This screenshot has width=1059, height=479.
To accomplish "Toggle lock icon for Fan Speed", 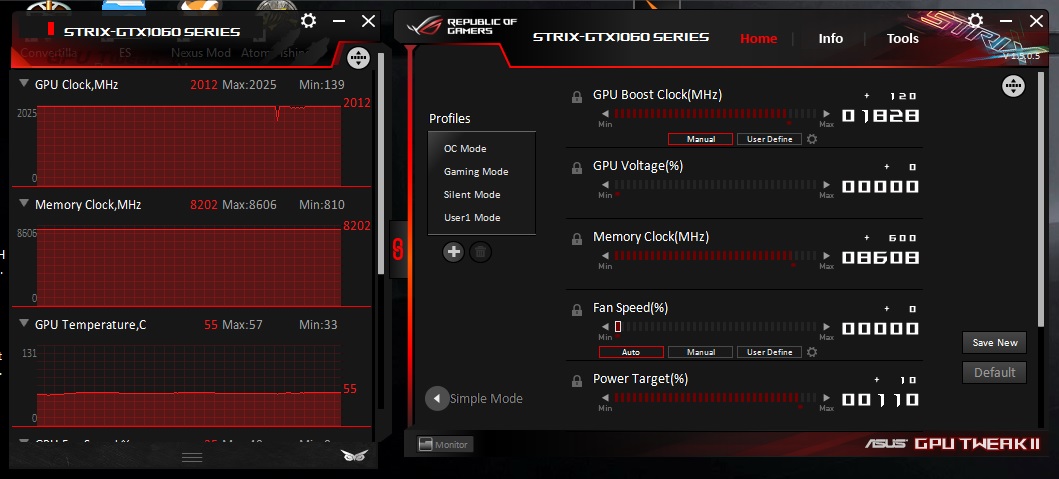I will (577, 309).
